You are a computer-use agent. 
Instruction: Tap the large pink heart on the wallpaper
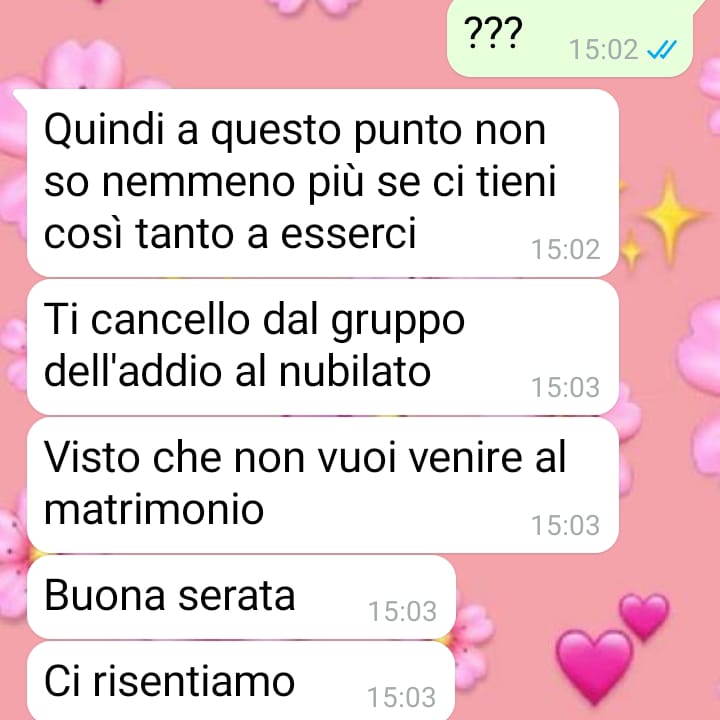point(594,667)
